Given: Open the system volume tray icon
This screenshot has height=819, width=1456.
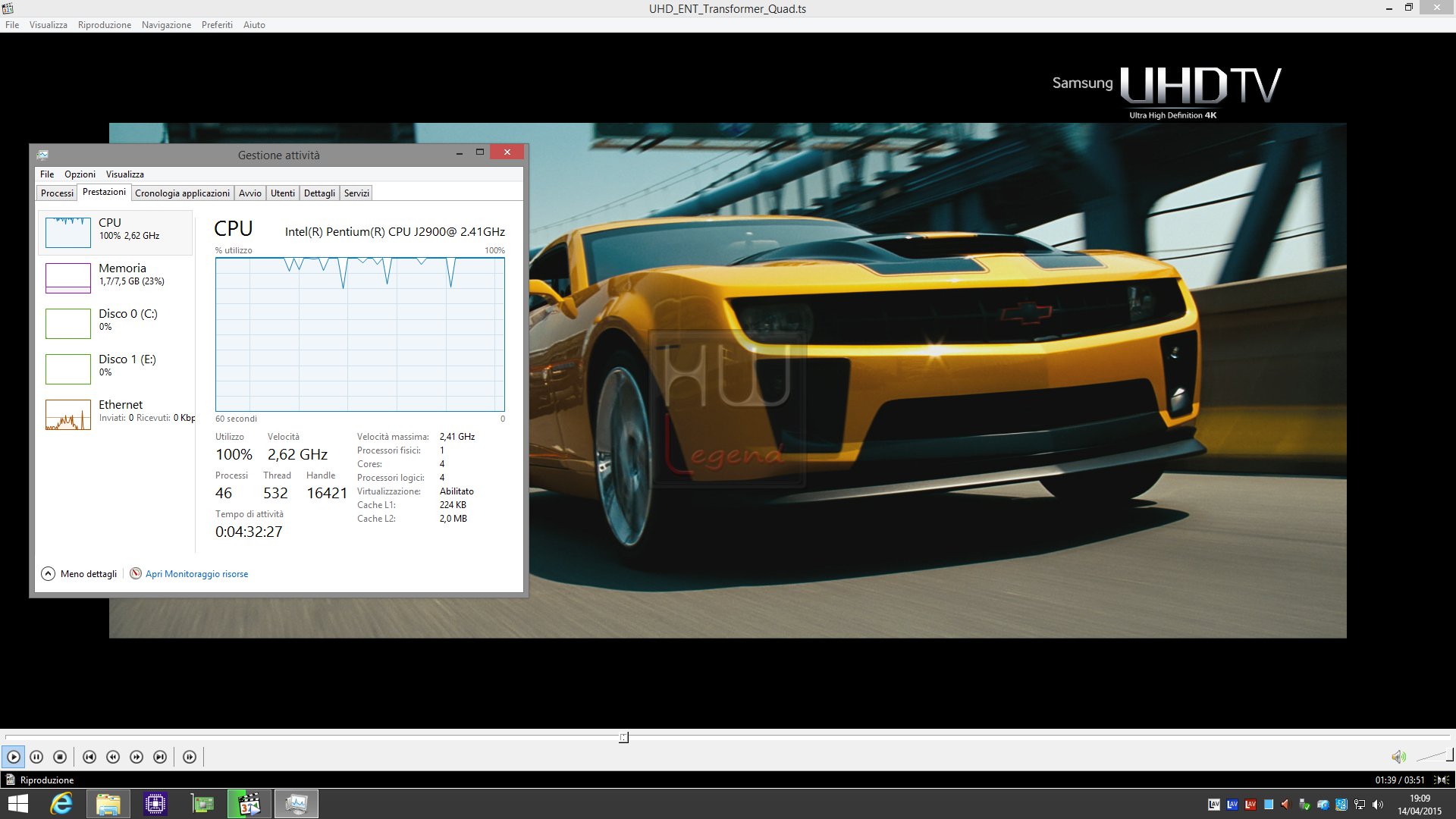Looking at the screenshot, I should [1378, 805].
